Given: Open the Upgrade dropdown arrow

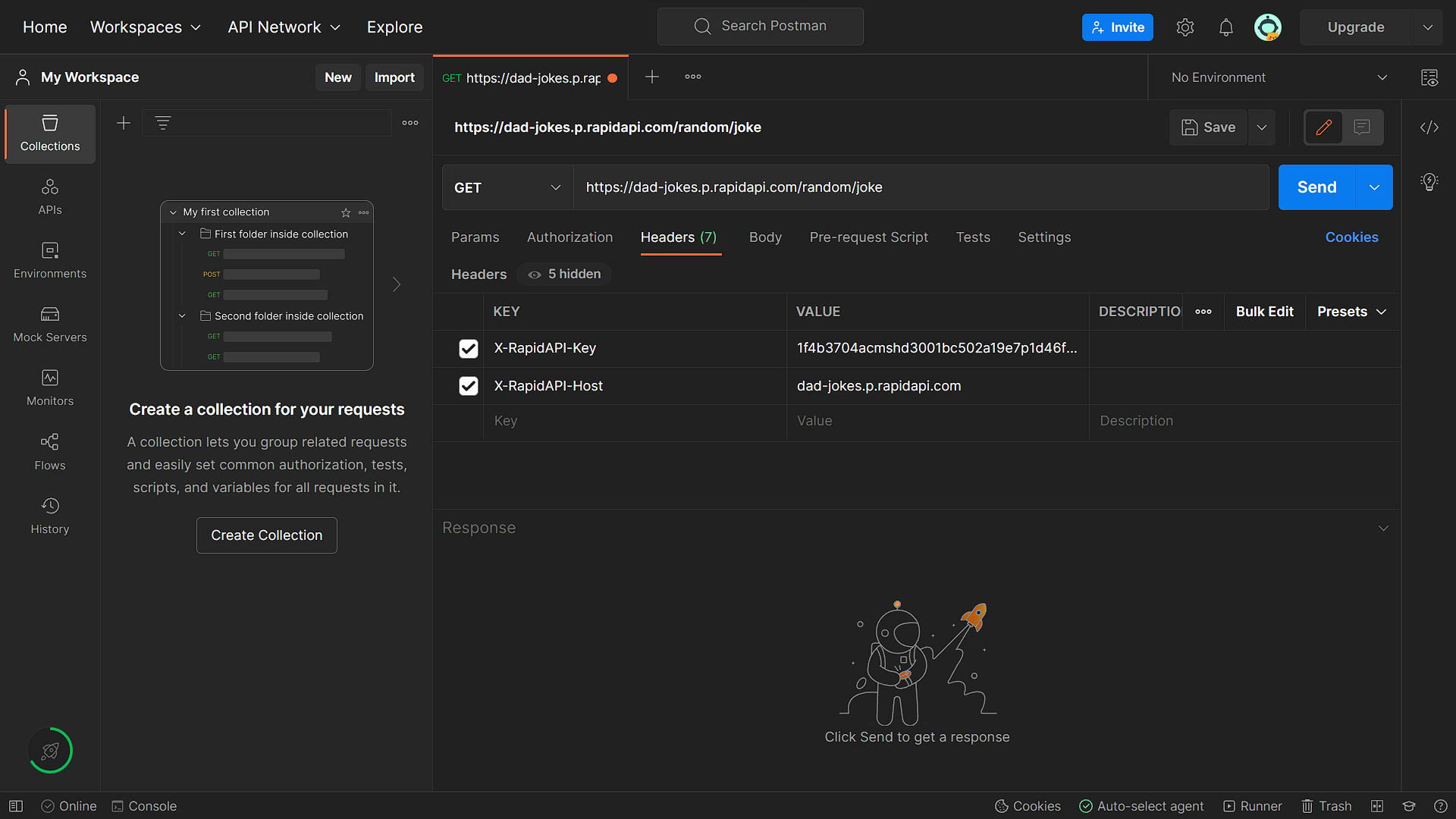Looking at the screenshot, I should (x=1428, y=27).
